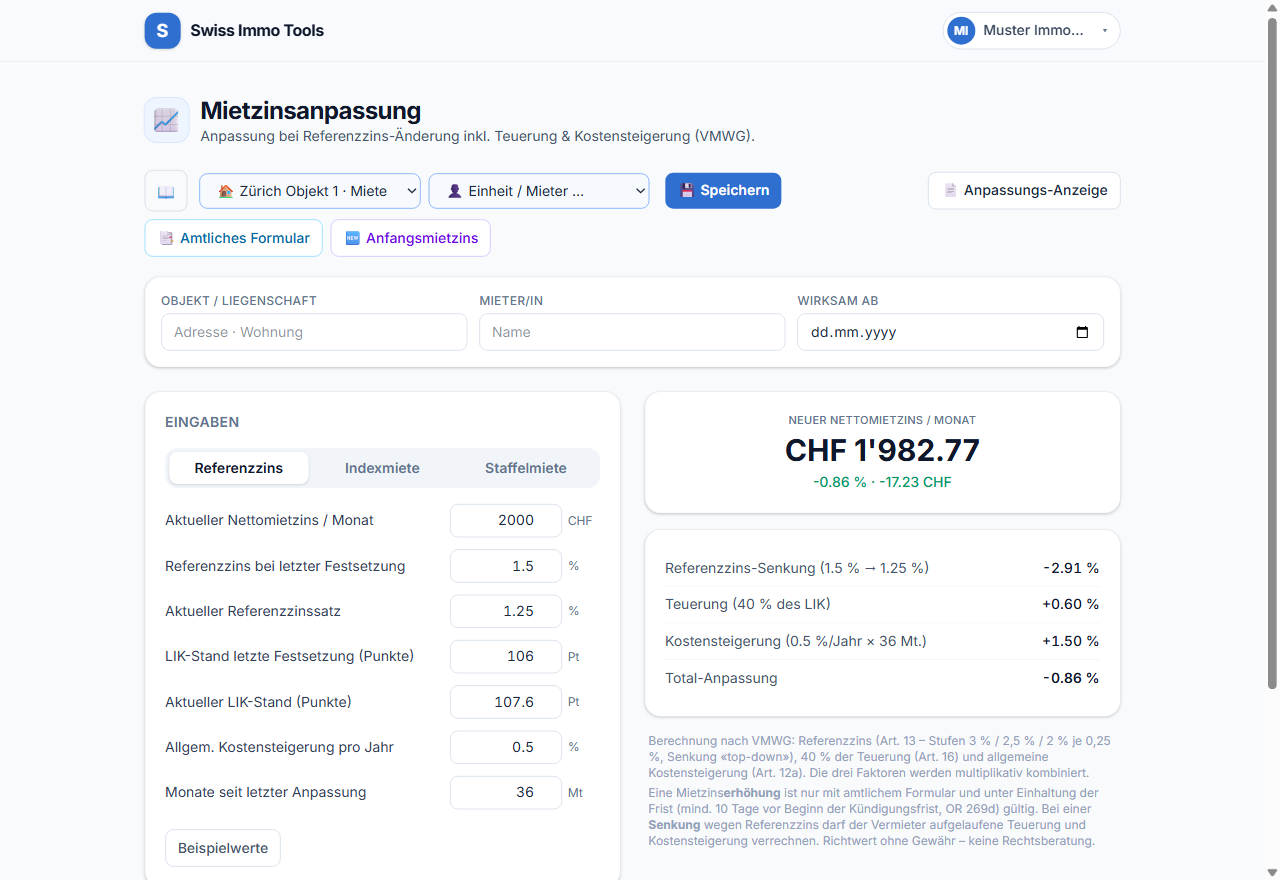Edit Monate seit letzter Anpassung field
This screenshot has height=880, width=1280.
click(506, 792)
